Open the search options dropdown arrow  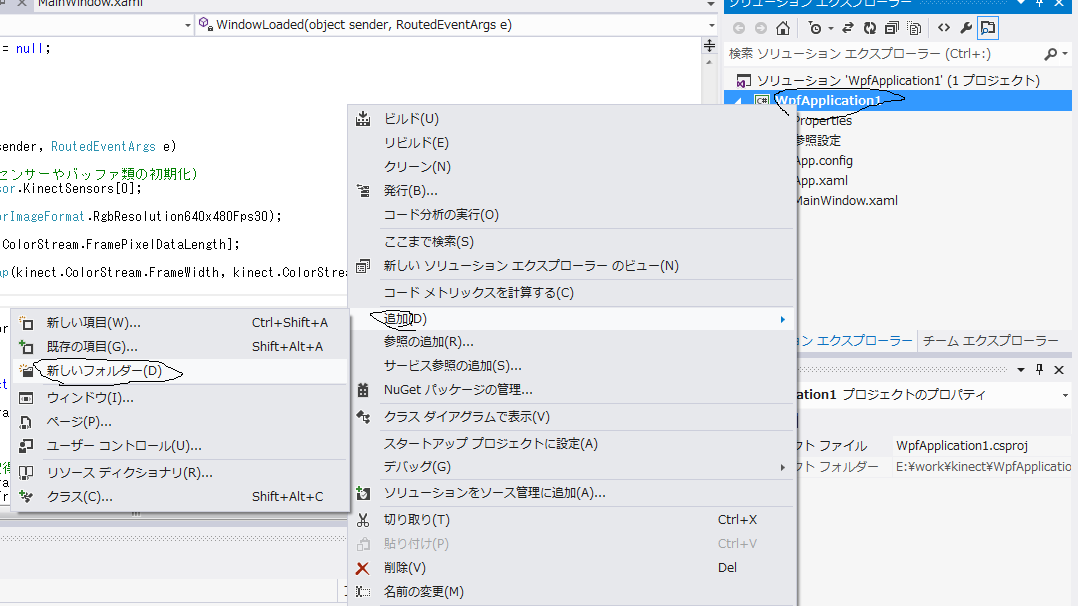[1065, 54]
